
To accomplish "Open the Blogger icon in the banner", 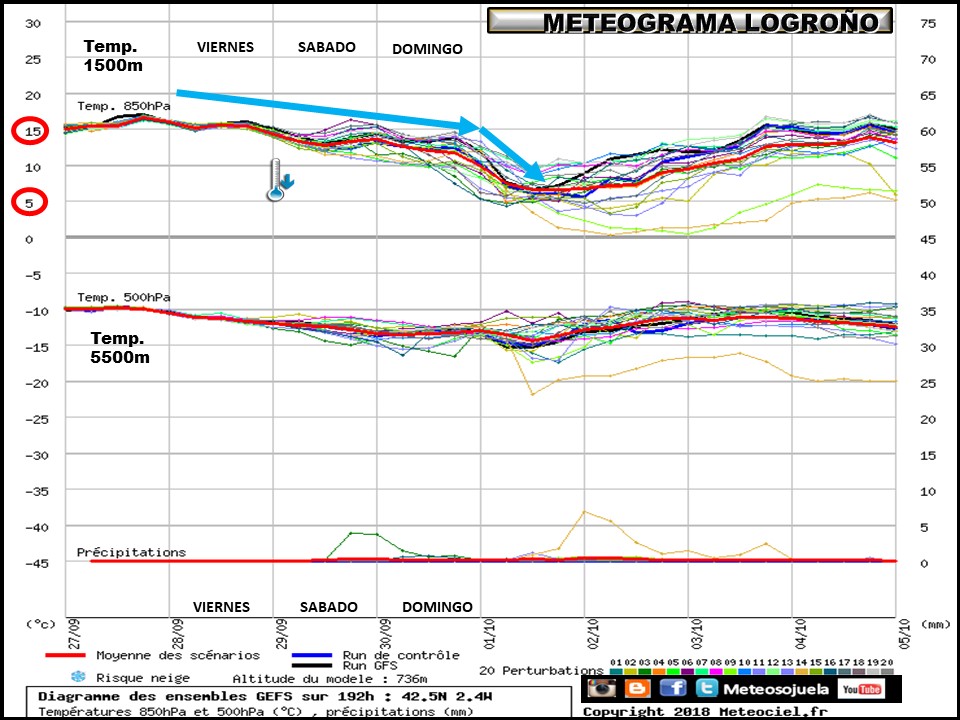I will click(637, 689).
